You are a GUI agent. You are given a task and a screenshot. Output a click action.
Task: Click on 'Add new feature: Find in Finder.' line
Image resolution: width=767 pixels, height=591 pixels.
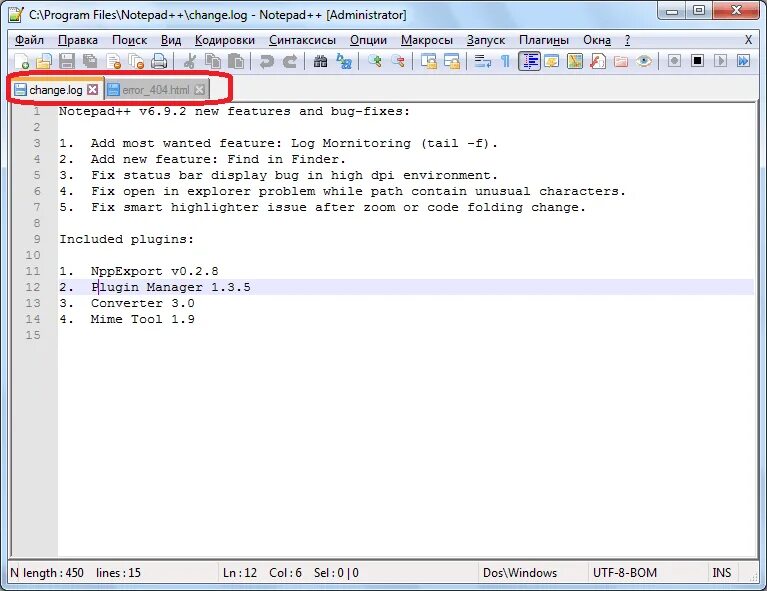(218, 159)
